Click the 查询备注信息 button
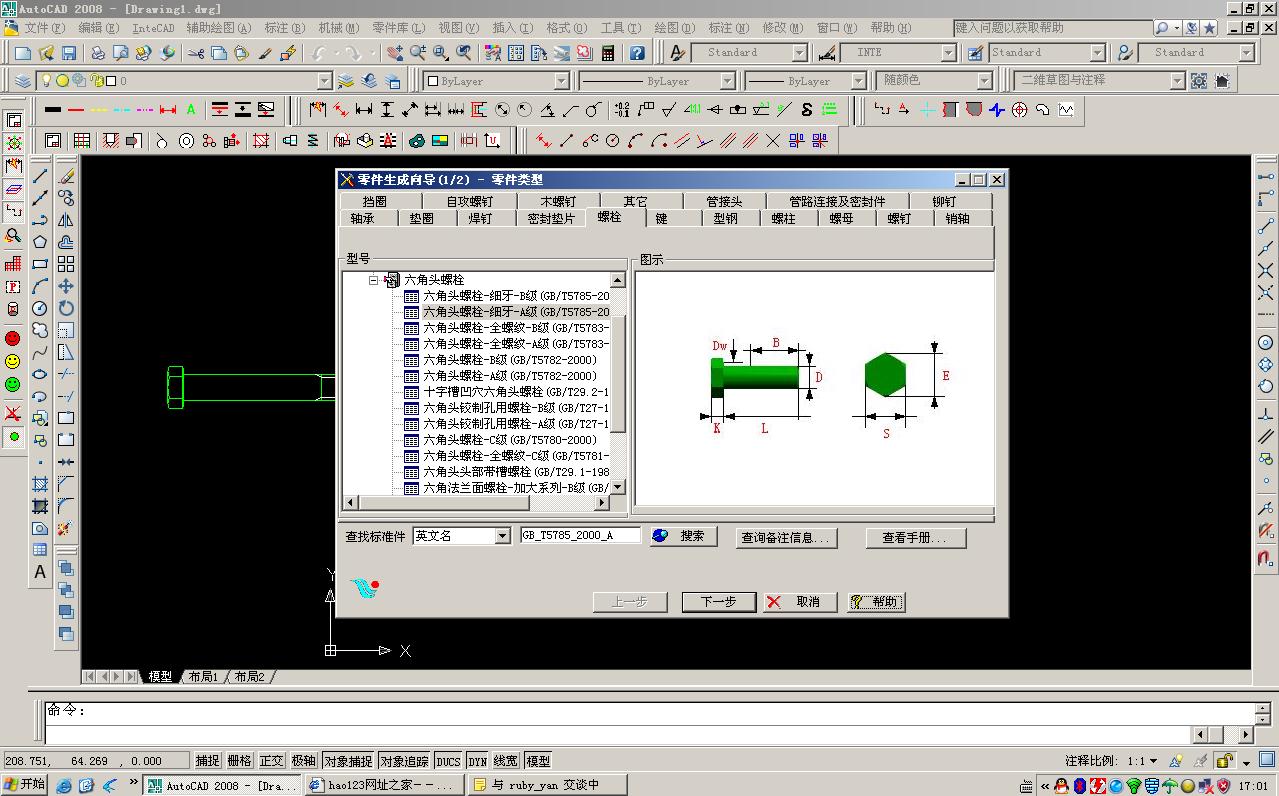 pyautogui.click(x=786, y=538)
